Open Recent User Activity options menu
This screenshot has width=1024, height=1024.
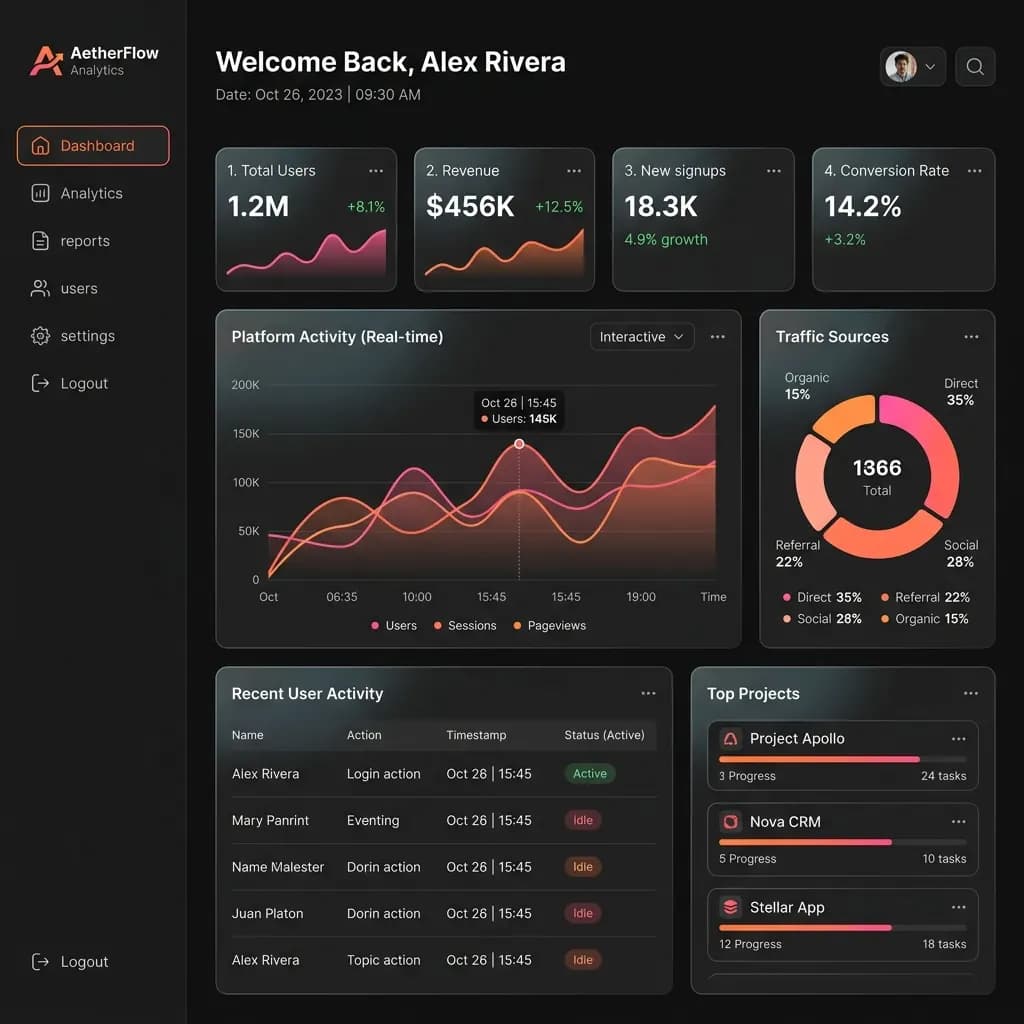click(648, 694)
